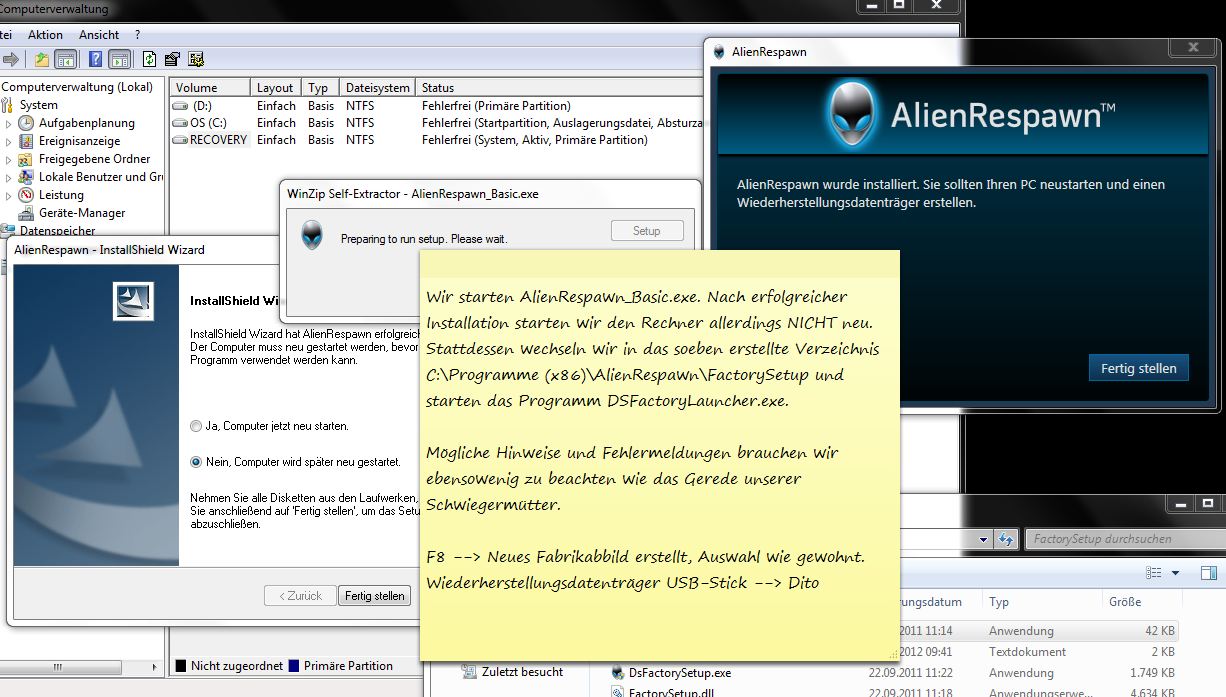Open the Explorer view options dropdown arrow
1226x697 pixels.
click(x=1175, y=573)
